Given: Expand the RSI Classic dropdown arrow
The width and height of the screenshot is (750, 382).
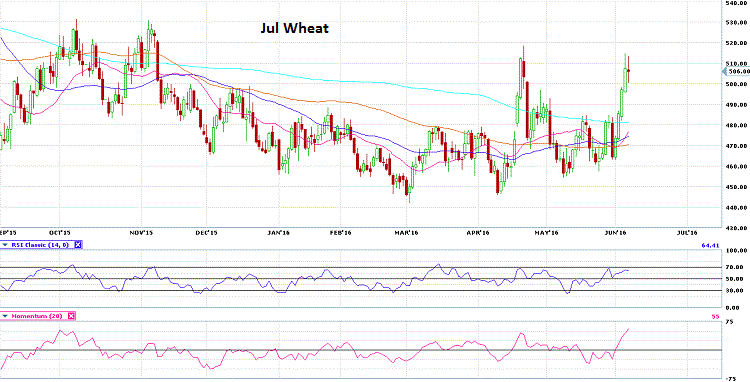Looking at the screenshot, I should [5, 245].
